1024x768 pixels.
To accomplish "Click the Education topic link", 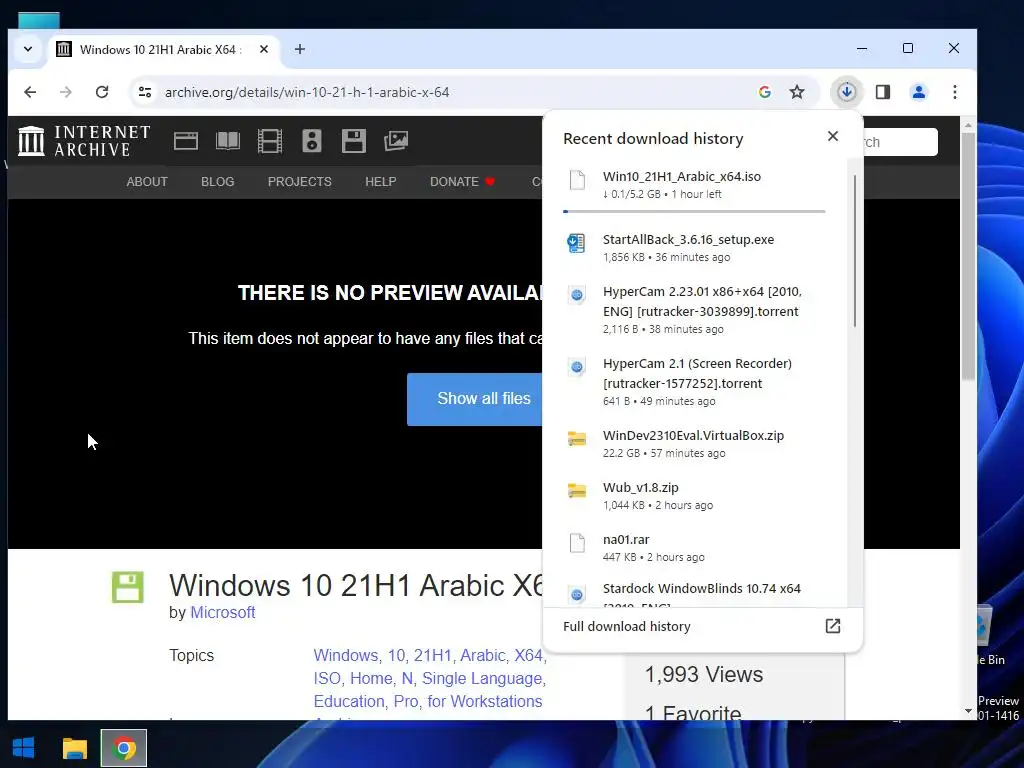I will click(x=349, y=701).
